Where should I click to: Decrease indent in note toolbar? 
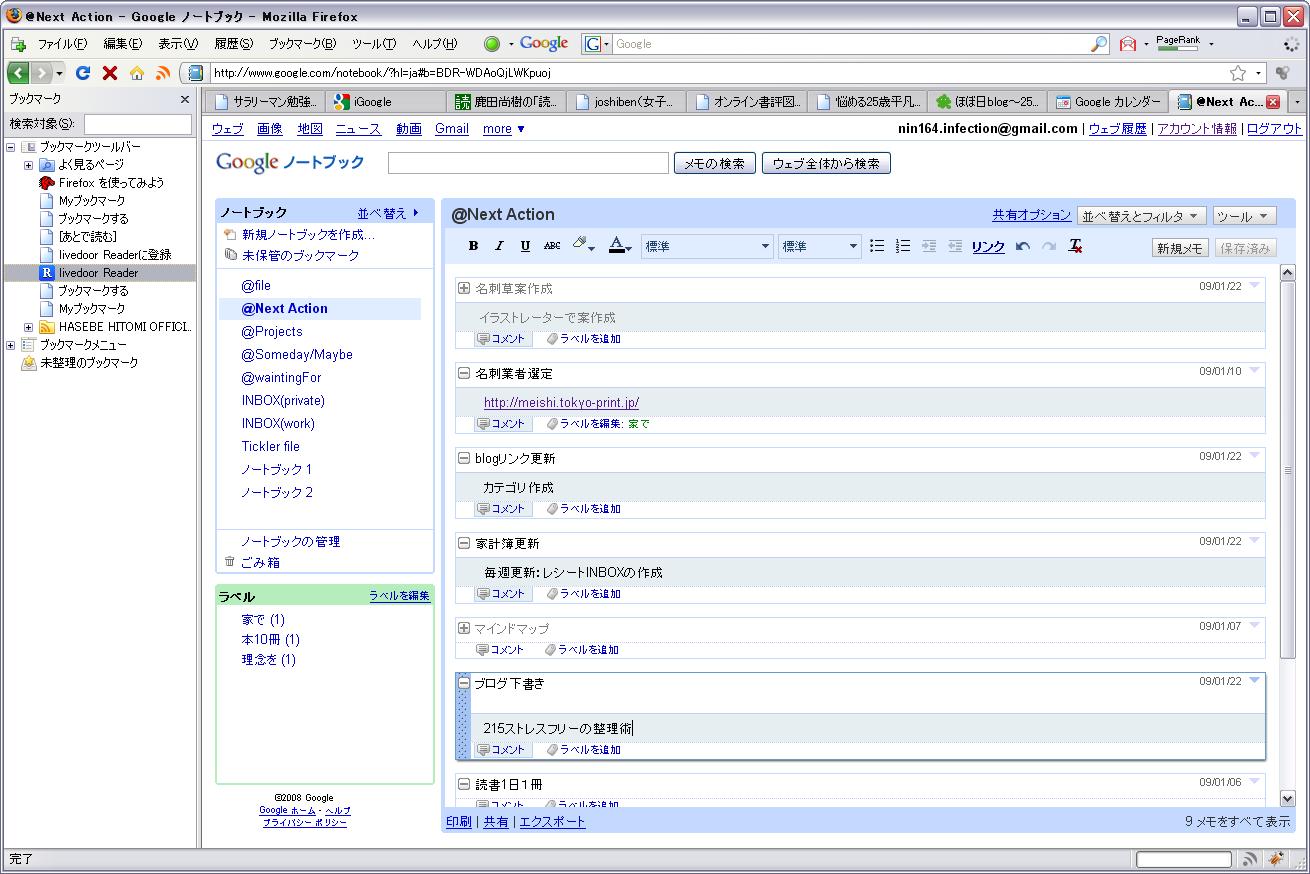click(955, 246)
